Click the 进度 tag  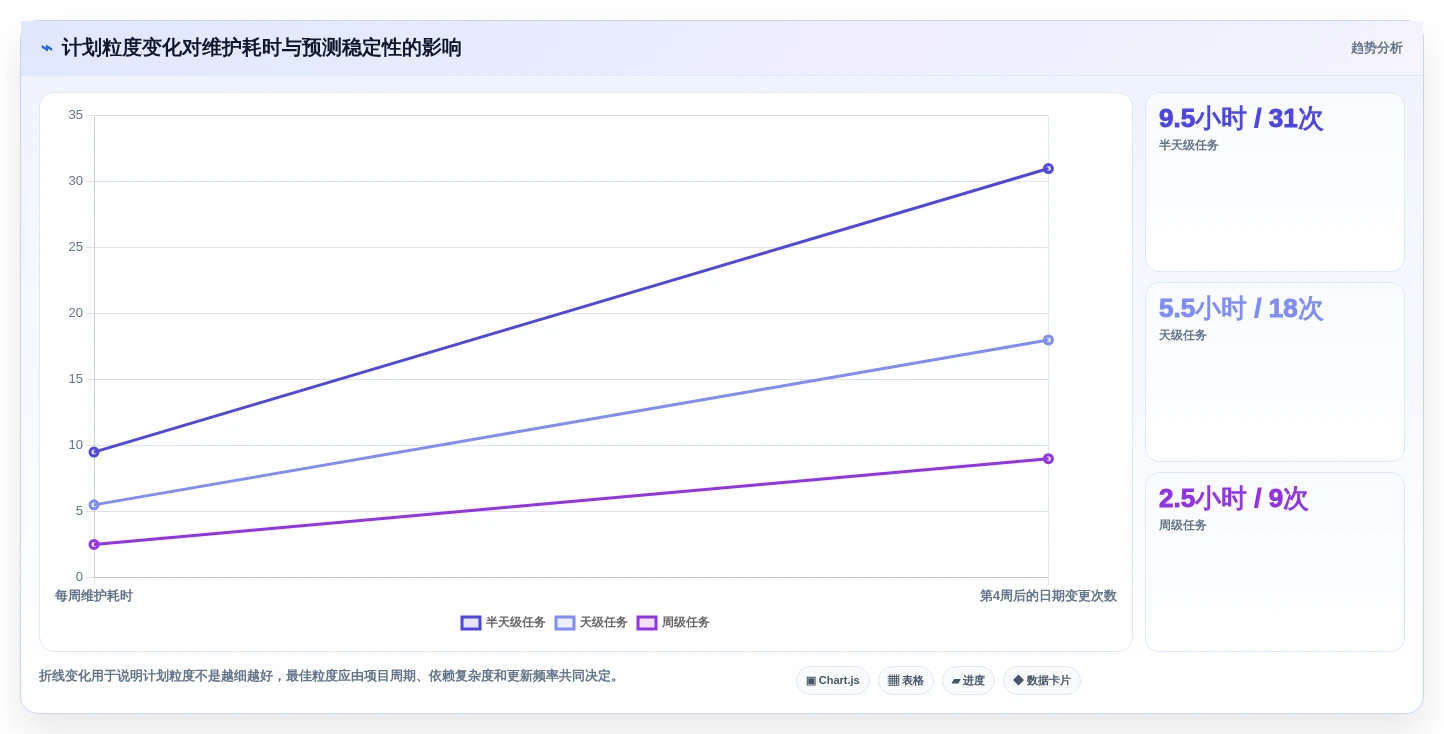(968, 680)
